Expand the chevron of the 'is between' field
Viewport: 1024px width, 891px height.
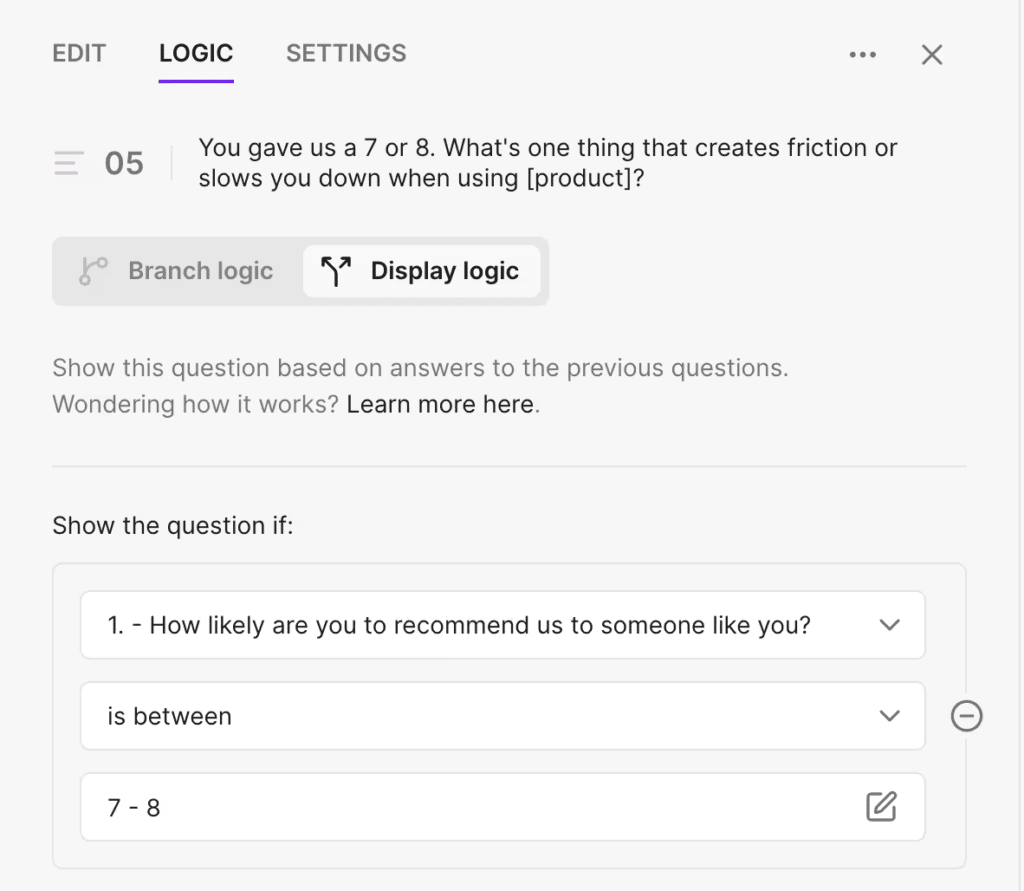coord(889,716)
